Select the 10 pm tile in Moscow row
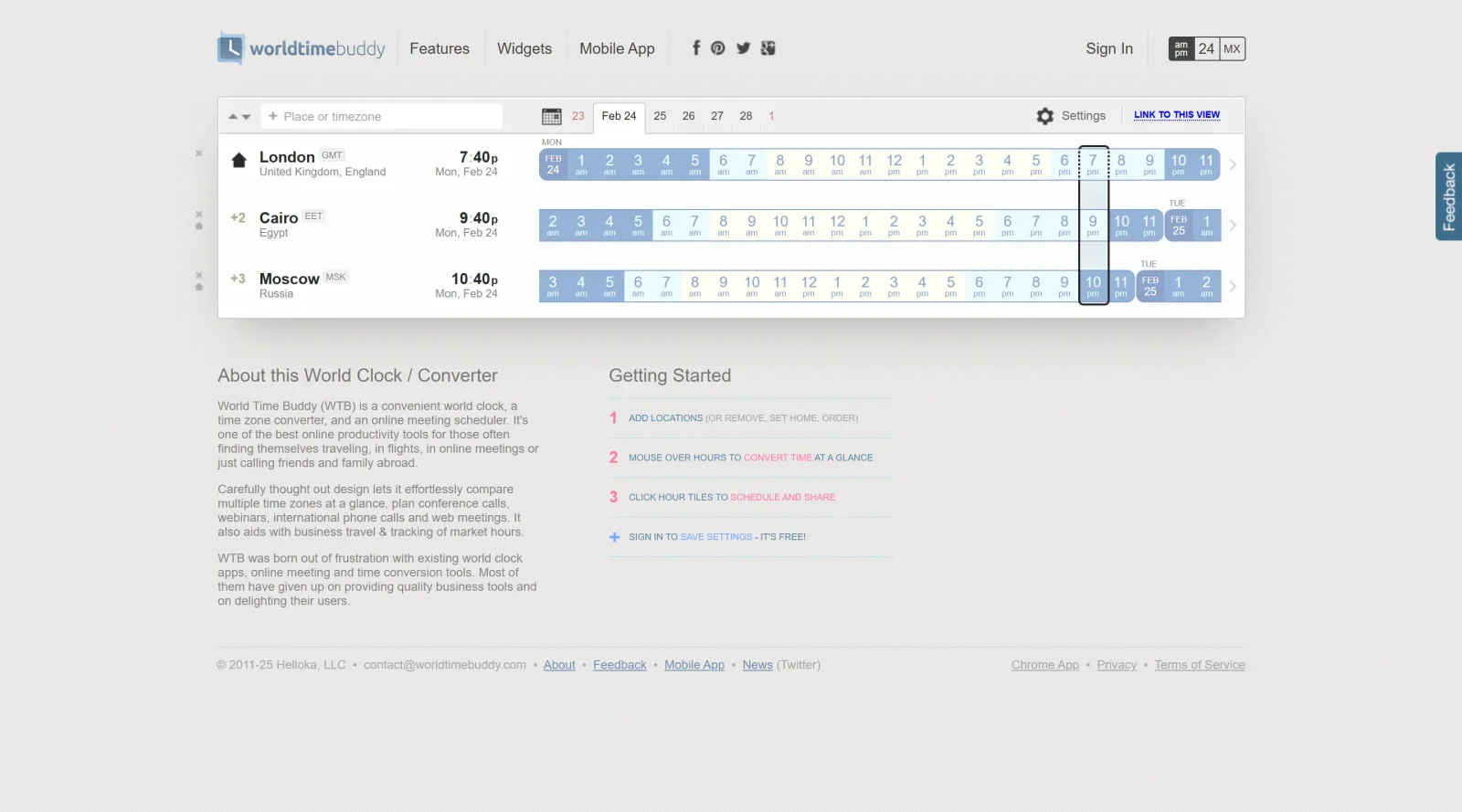Viewport: 1462px width, 812px height. [x=1093, y=286]
